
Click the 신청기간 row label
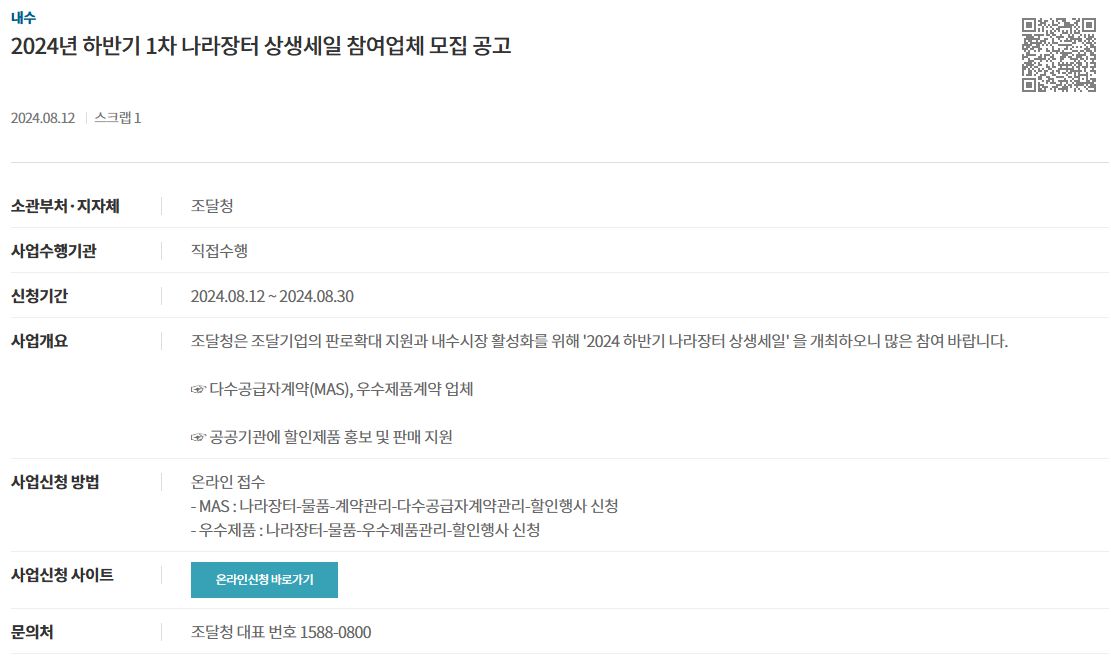[39, 296]
